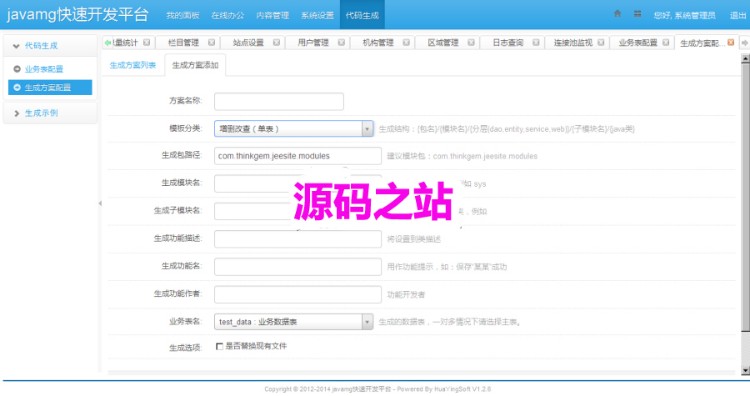Click the grid menu icon in the header
Viewport: 750px width, 396px height.
tap(637, 14)
